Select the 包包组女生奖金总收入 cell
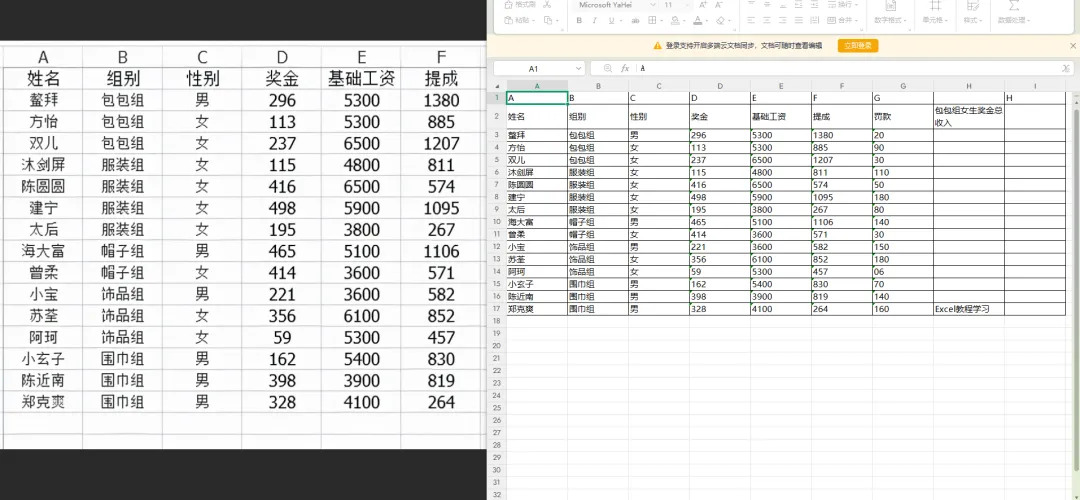The width and height of the screenshot is (1080, 500). [969, 116]
